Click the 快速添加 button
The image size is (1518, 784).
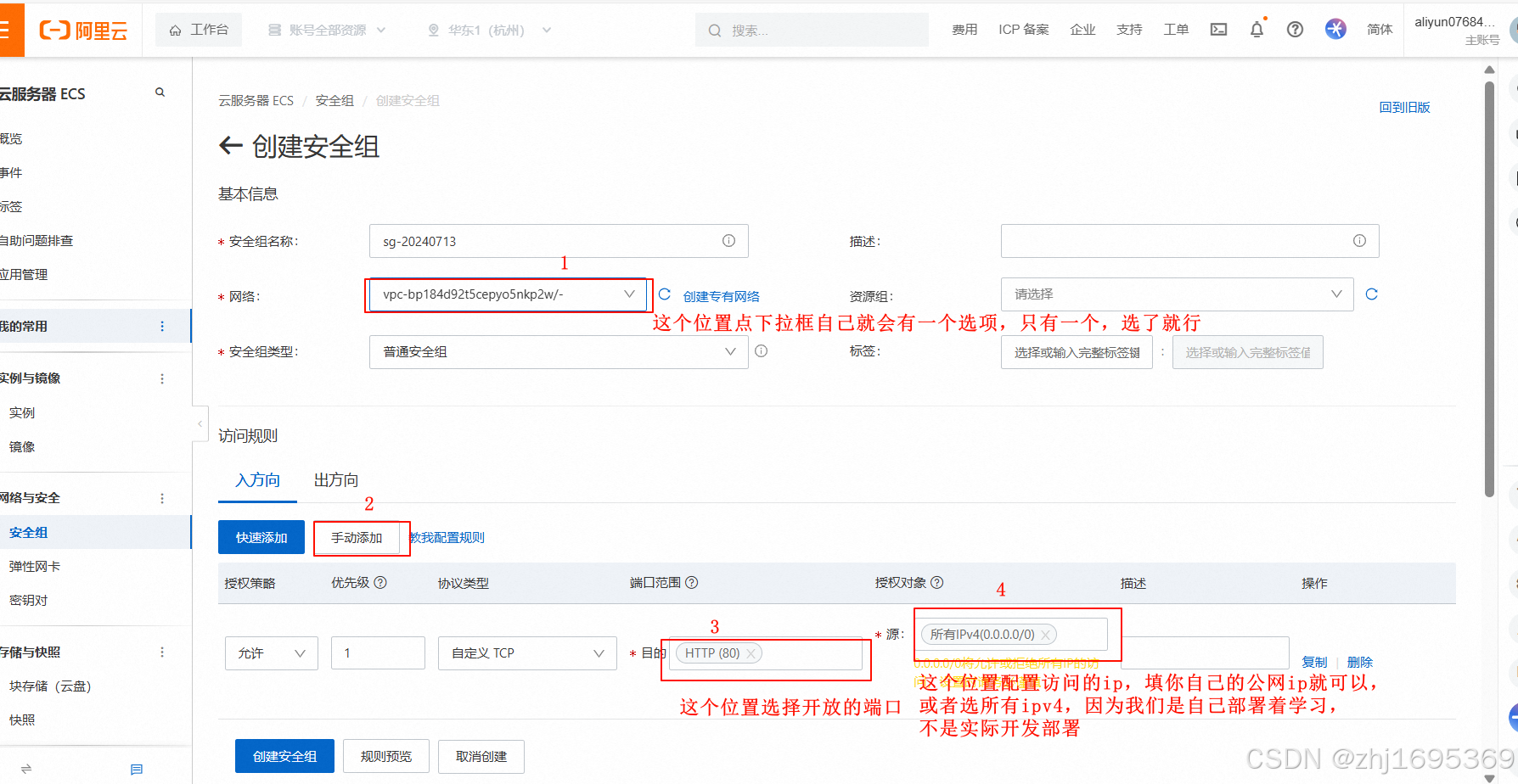pos(261,537)
